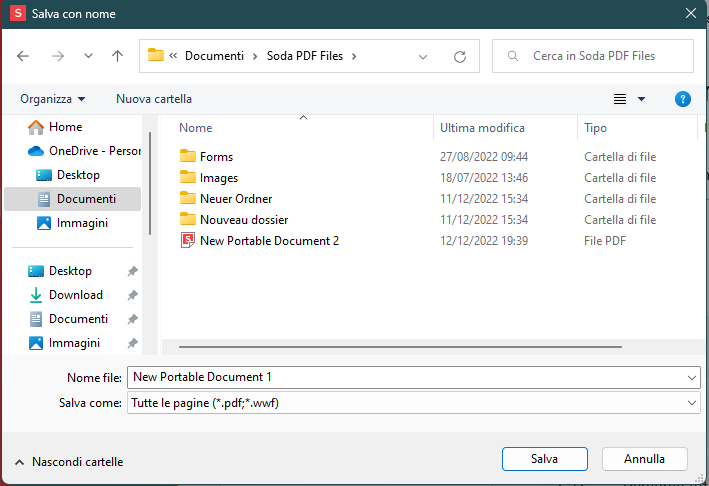Viewport: 709px width, 486px height.
Task: Click pin icon next to Desktop
Action: pos(132,271)
